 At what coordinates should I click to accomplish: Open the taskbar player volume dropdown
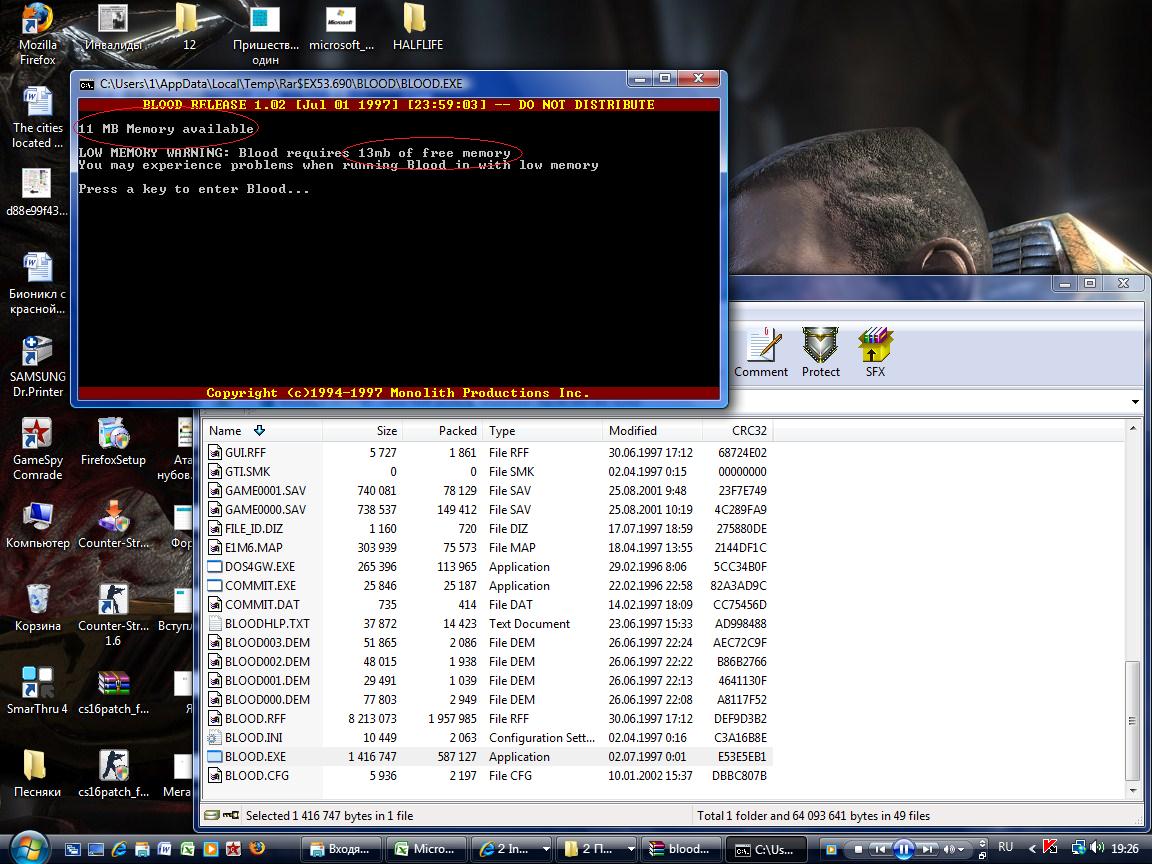tap(962, 849)
